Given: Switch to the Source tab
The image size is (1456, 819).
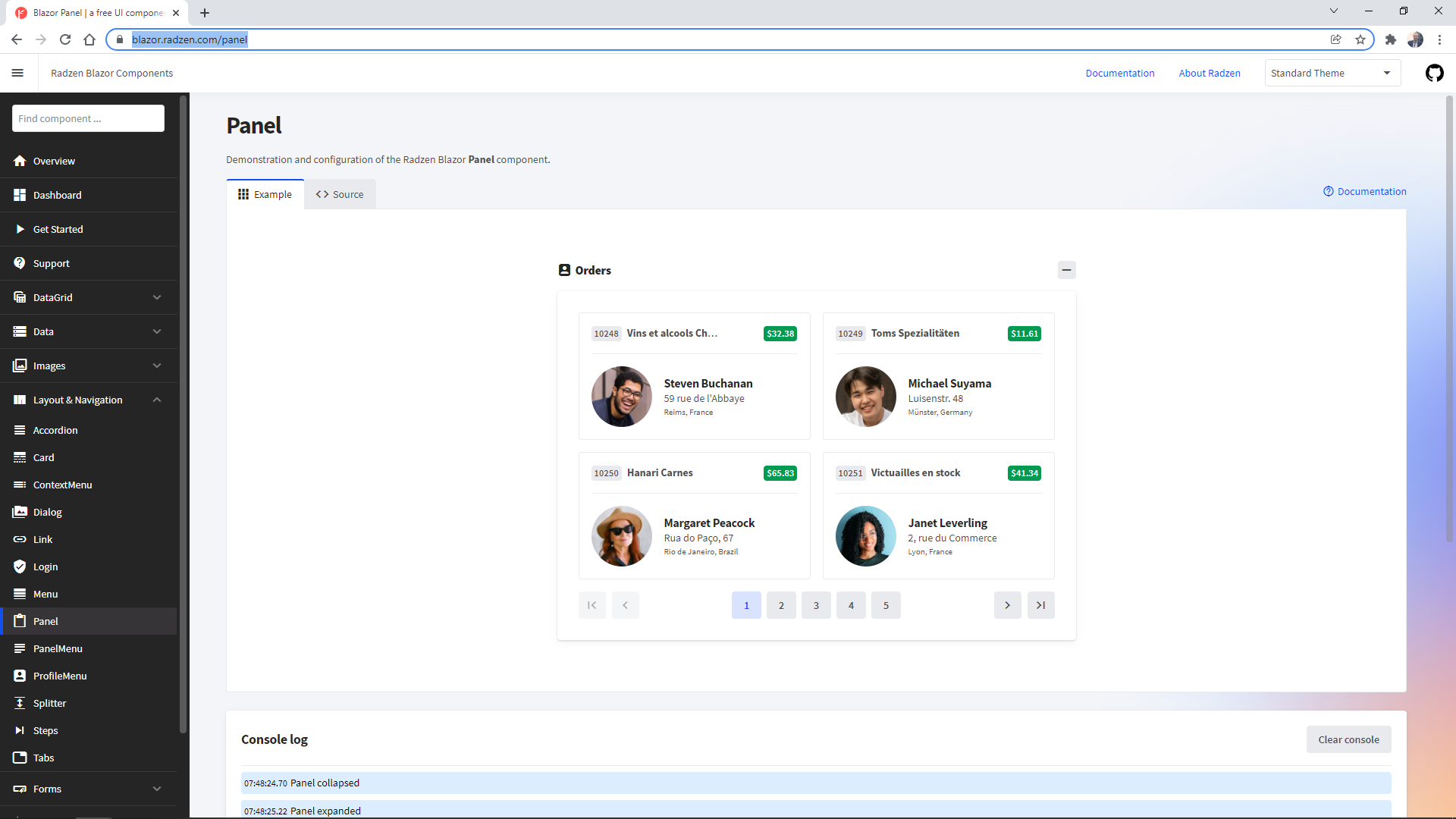Looking at the screenshot, I should tap(340, 194).
